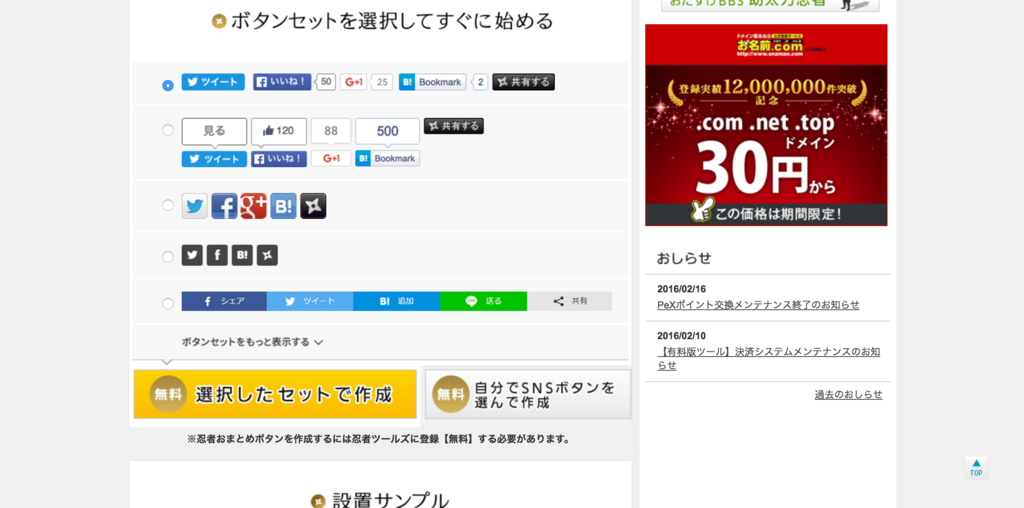Click the 120 likes count balloon
1024x508 pixels.
pos(279,131)
